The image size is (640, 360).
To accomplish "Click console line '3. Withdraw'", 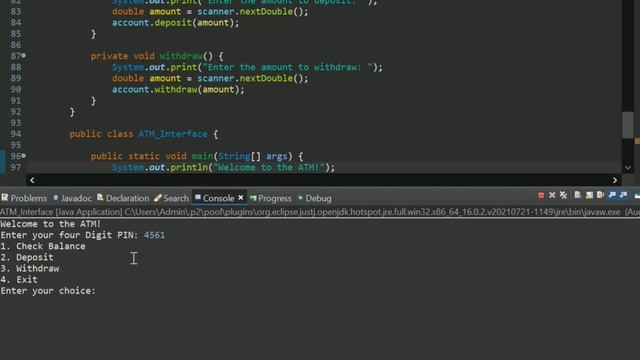I will point(30,269).
